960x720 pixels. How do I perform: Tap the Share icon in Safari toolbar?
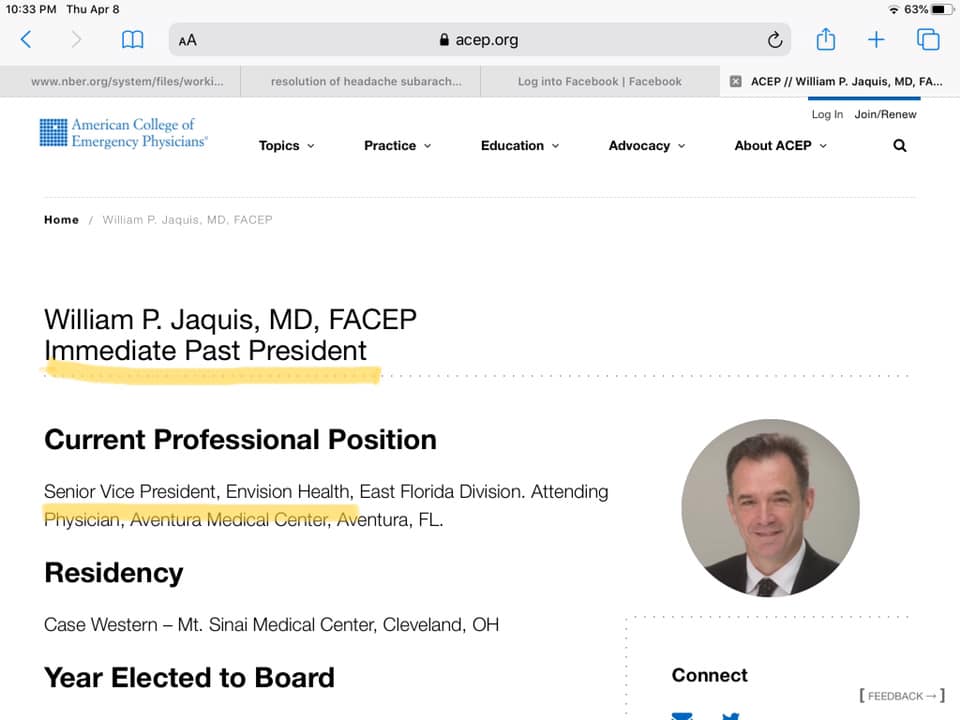coord(825,40)
